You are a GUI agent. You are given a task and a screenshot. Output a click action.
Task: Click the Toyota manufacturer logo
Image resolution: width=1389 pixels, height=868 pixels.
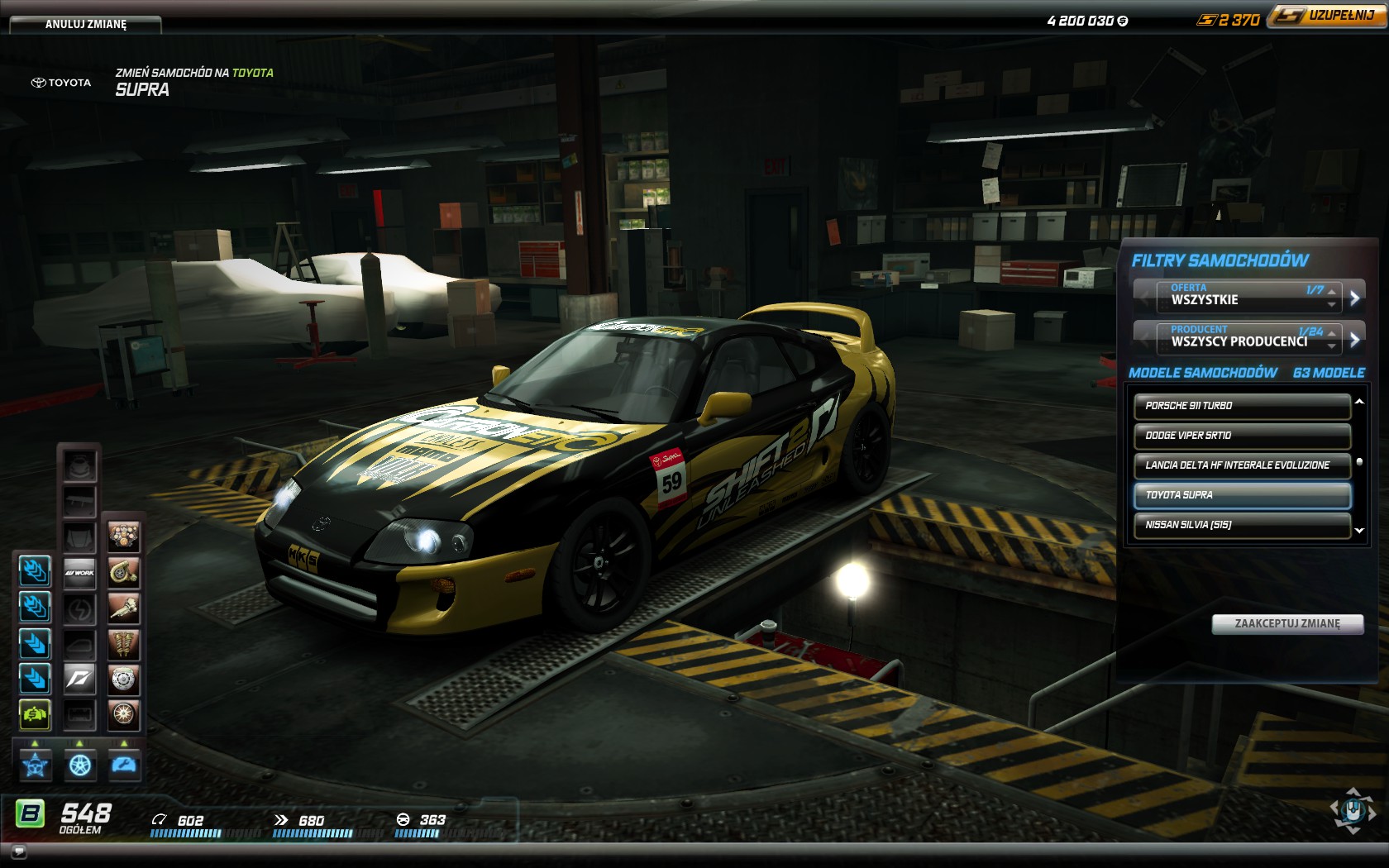[x=61, y=83]
